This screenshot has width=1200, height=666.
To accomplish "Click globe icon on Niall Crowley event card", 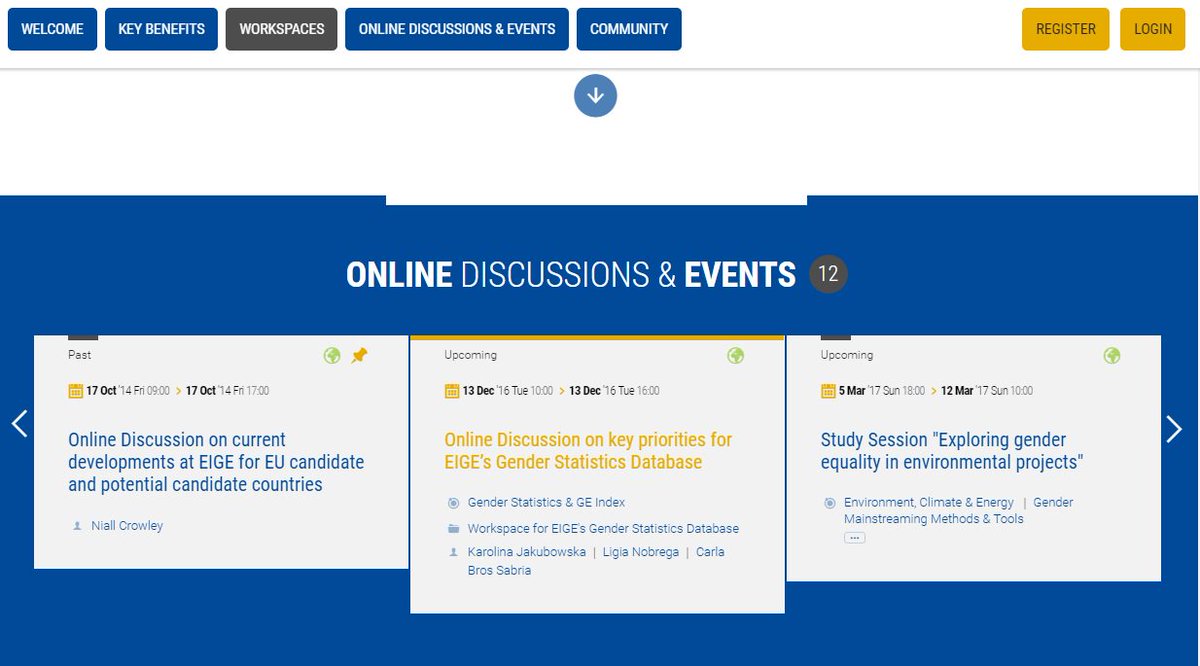I will click(x=332, y=356).
